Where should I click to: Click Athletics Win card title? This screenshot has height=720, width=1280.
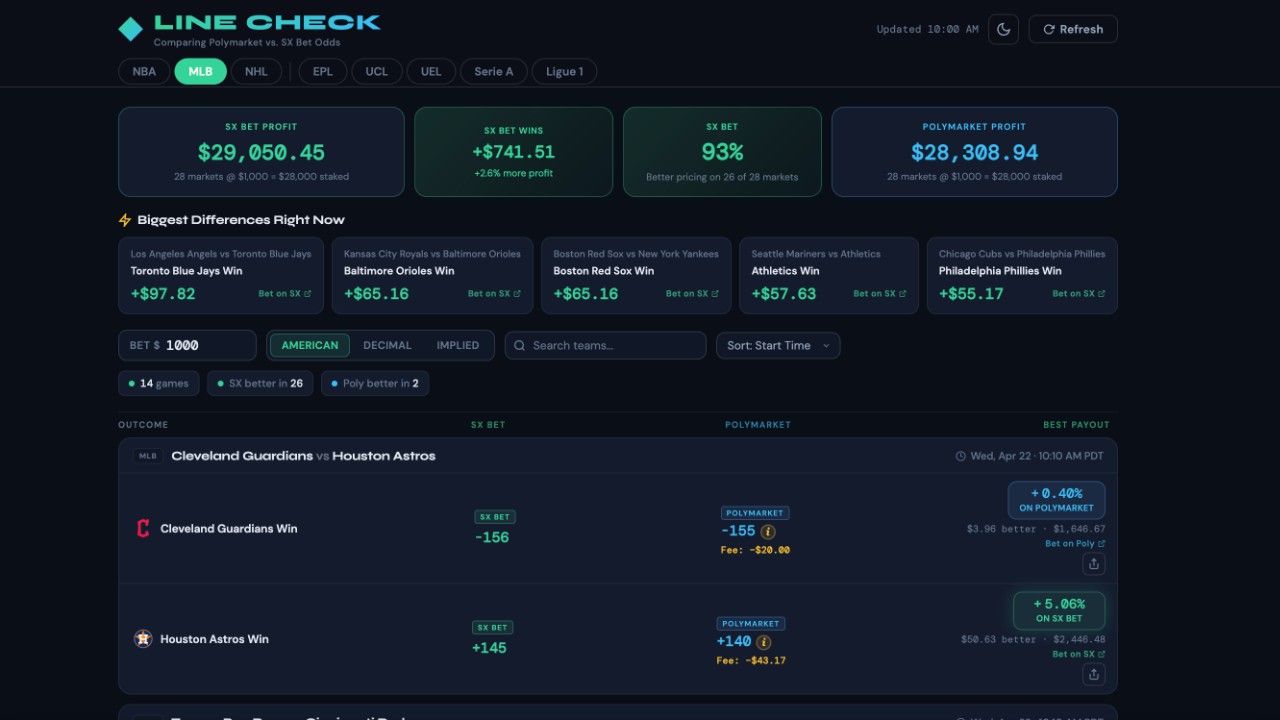(x=785, y=271)
